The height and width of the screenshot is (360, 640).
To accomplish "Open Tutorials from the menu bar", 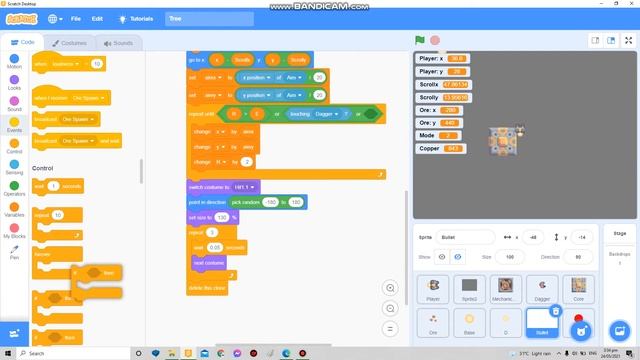I will click(x=136, y=19).
